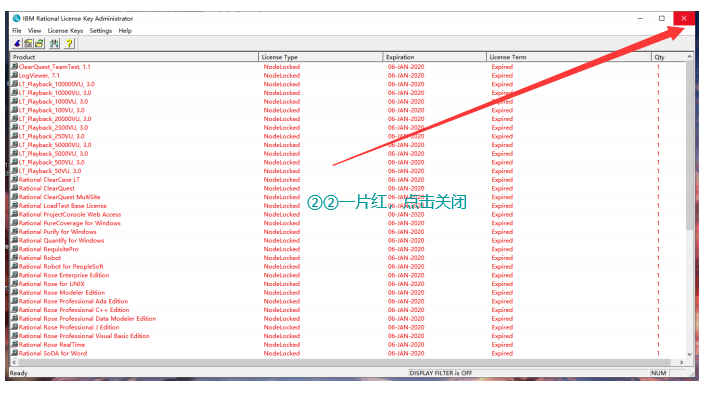Click the IBM Rational app icon in title bar
The width and height of the screenshot is (706, 398).
[x=17, y=18]
